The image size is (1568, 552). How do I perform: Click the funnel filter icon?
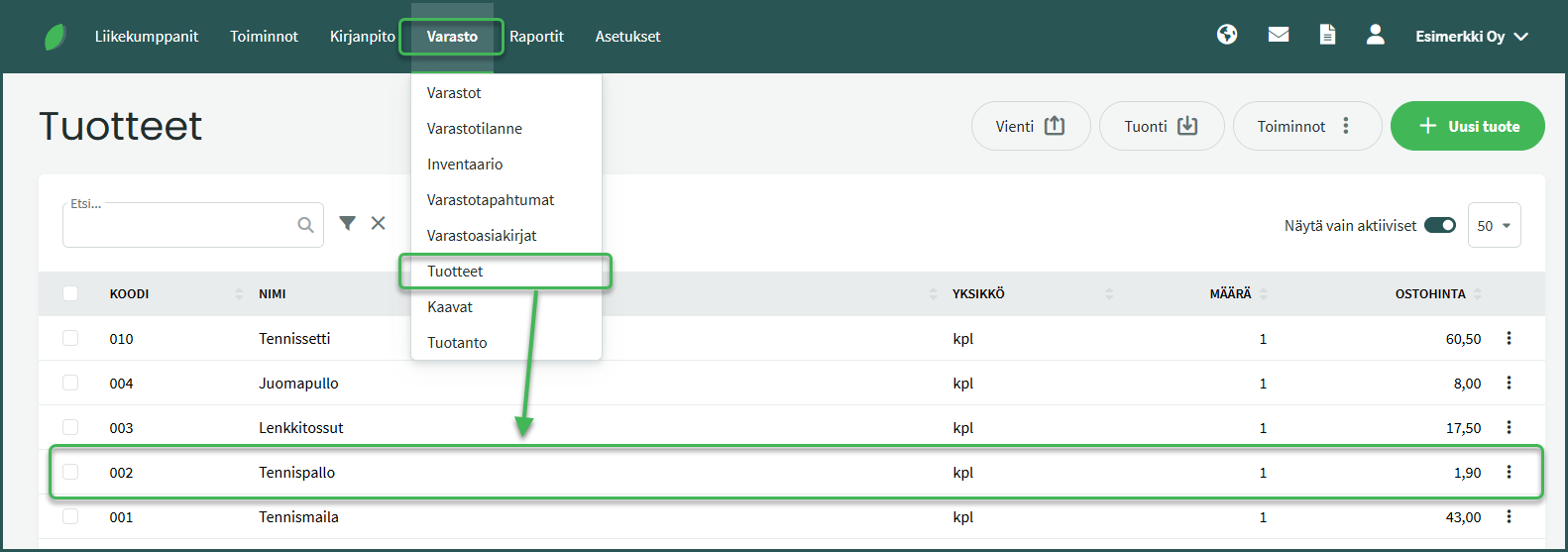click(x=347, y=224)
